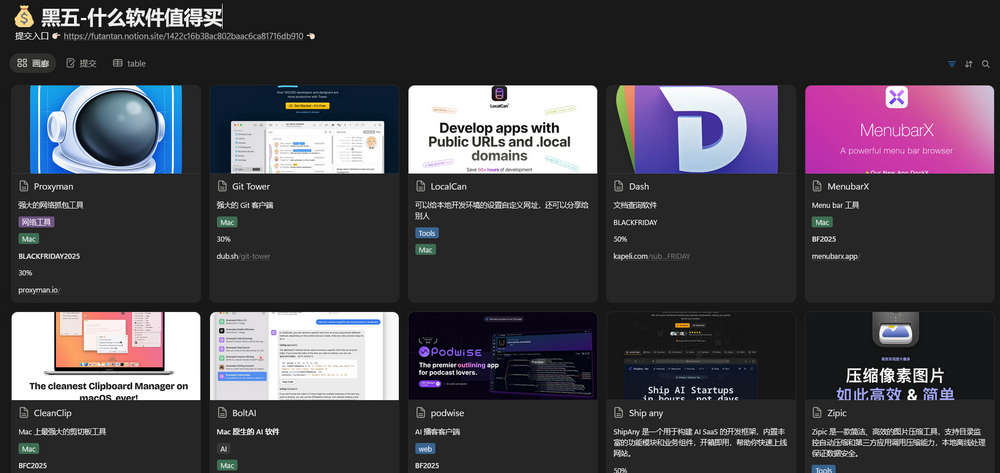Open the BoltAI cover image
1000x473 pixels.
304,356
